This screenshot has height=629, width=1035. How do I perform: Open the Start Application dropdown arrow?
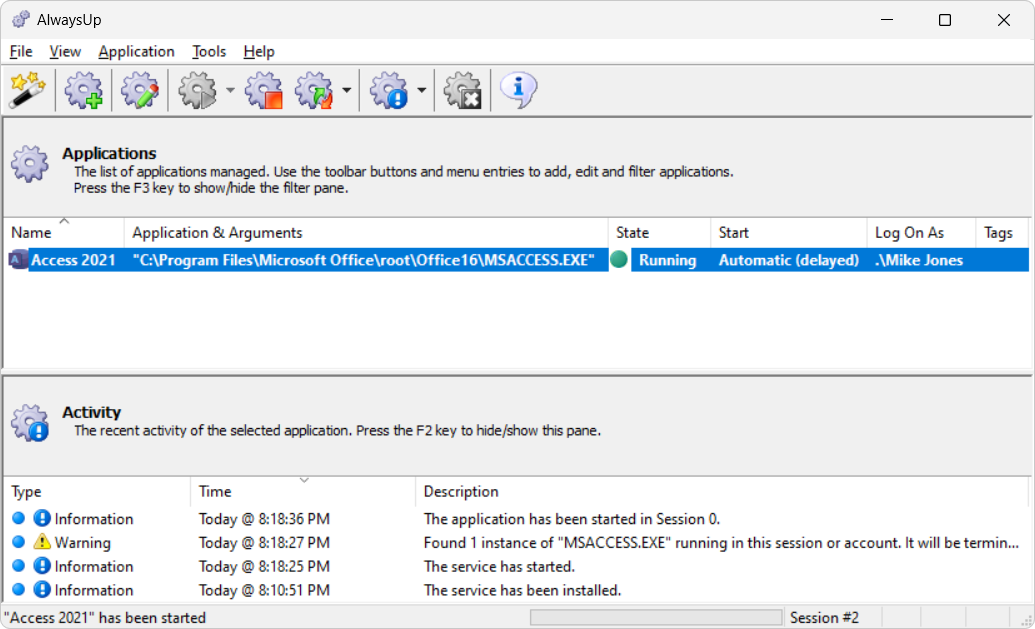[230, 90]
